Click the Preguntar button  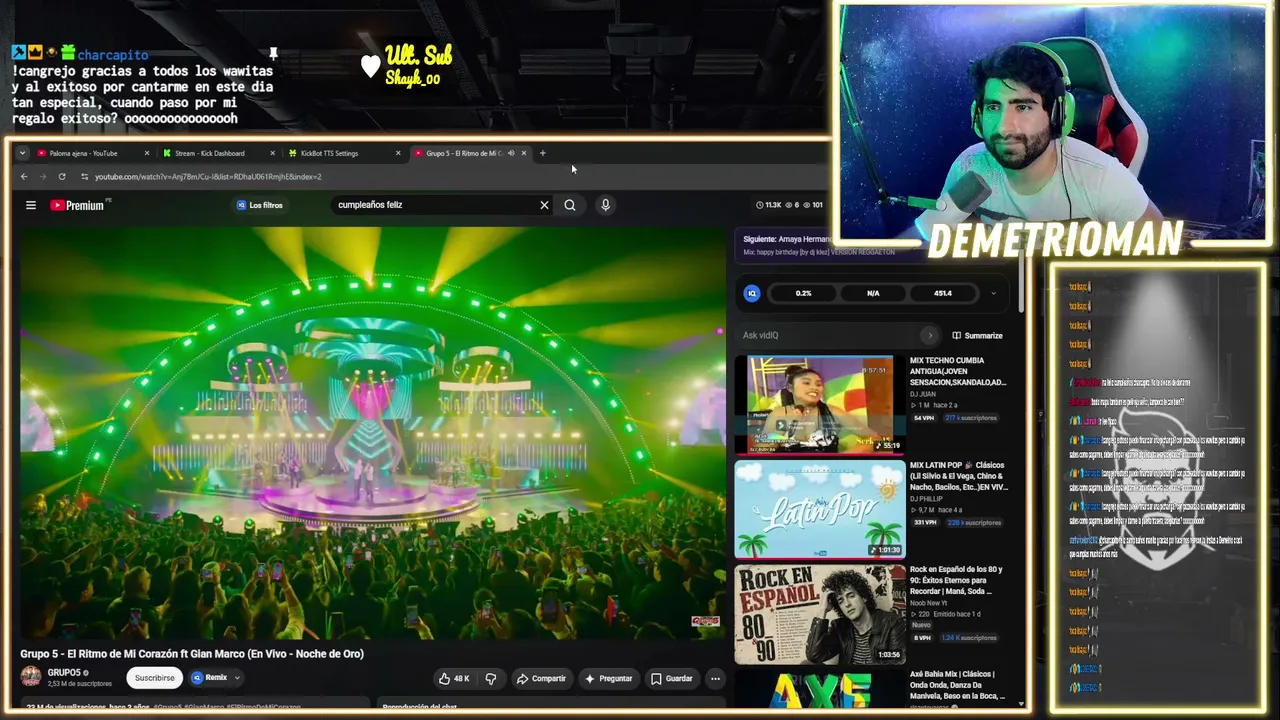pos(608,678)
